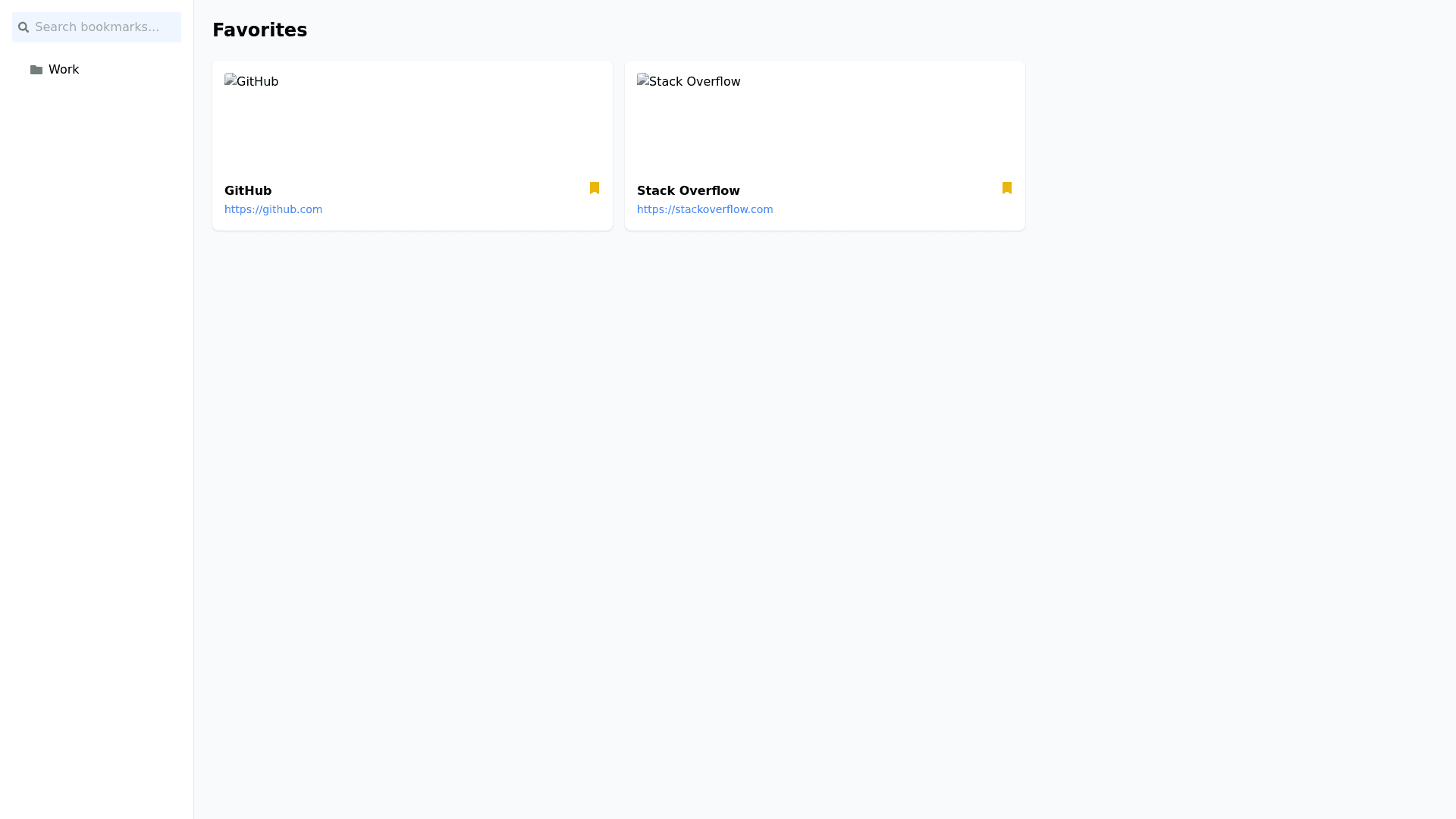Click the Work folder icon
The width and height of the screenshot is (1456, 819).
tap(36, 70)
